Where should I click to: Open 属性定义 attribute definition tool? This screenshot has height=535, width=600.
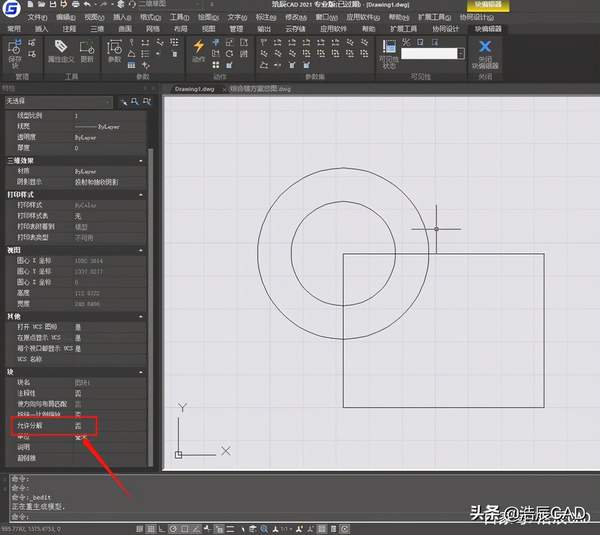click(x=61, y=51)
